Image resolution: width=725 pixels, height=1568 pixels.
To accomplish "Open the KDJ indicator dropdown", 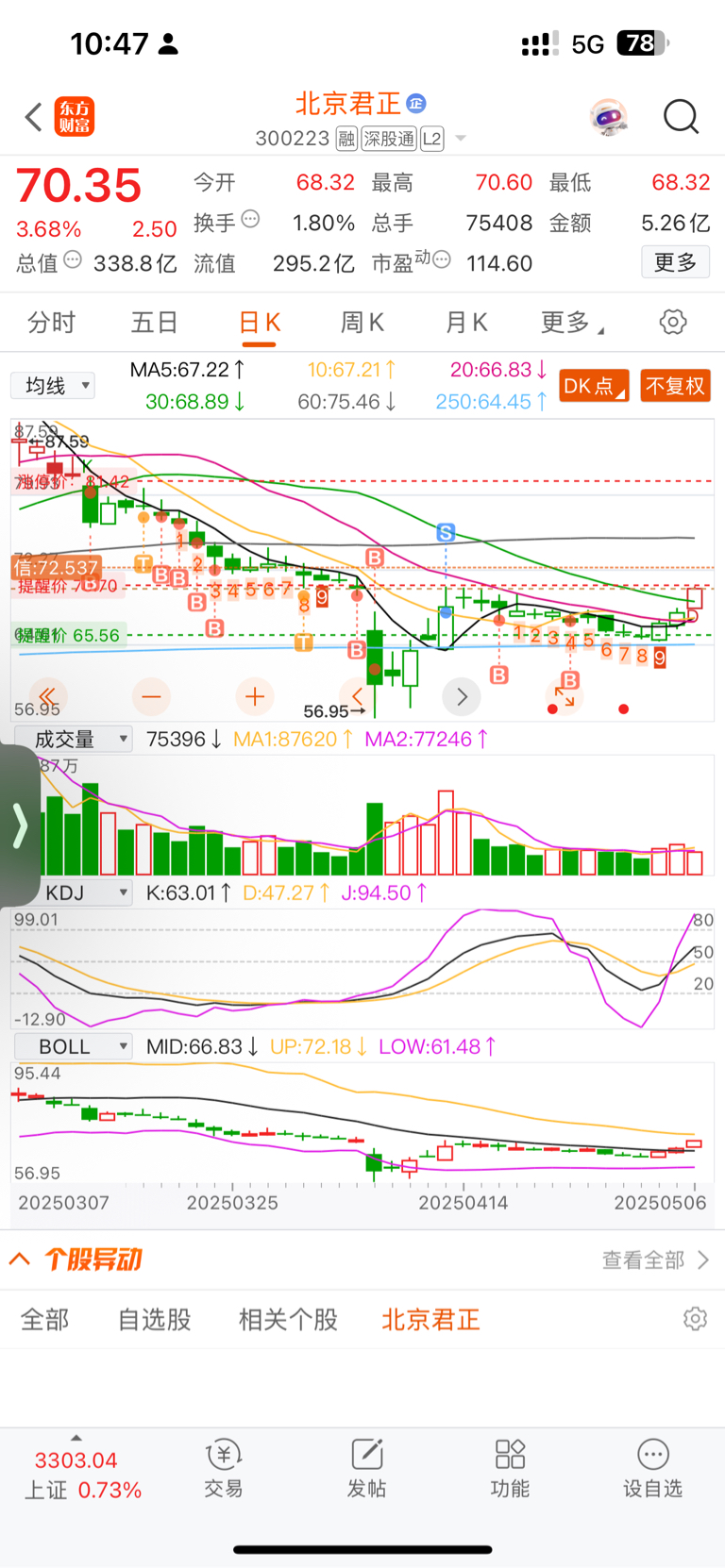I will click(x=73, y=892).
